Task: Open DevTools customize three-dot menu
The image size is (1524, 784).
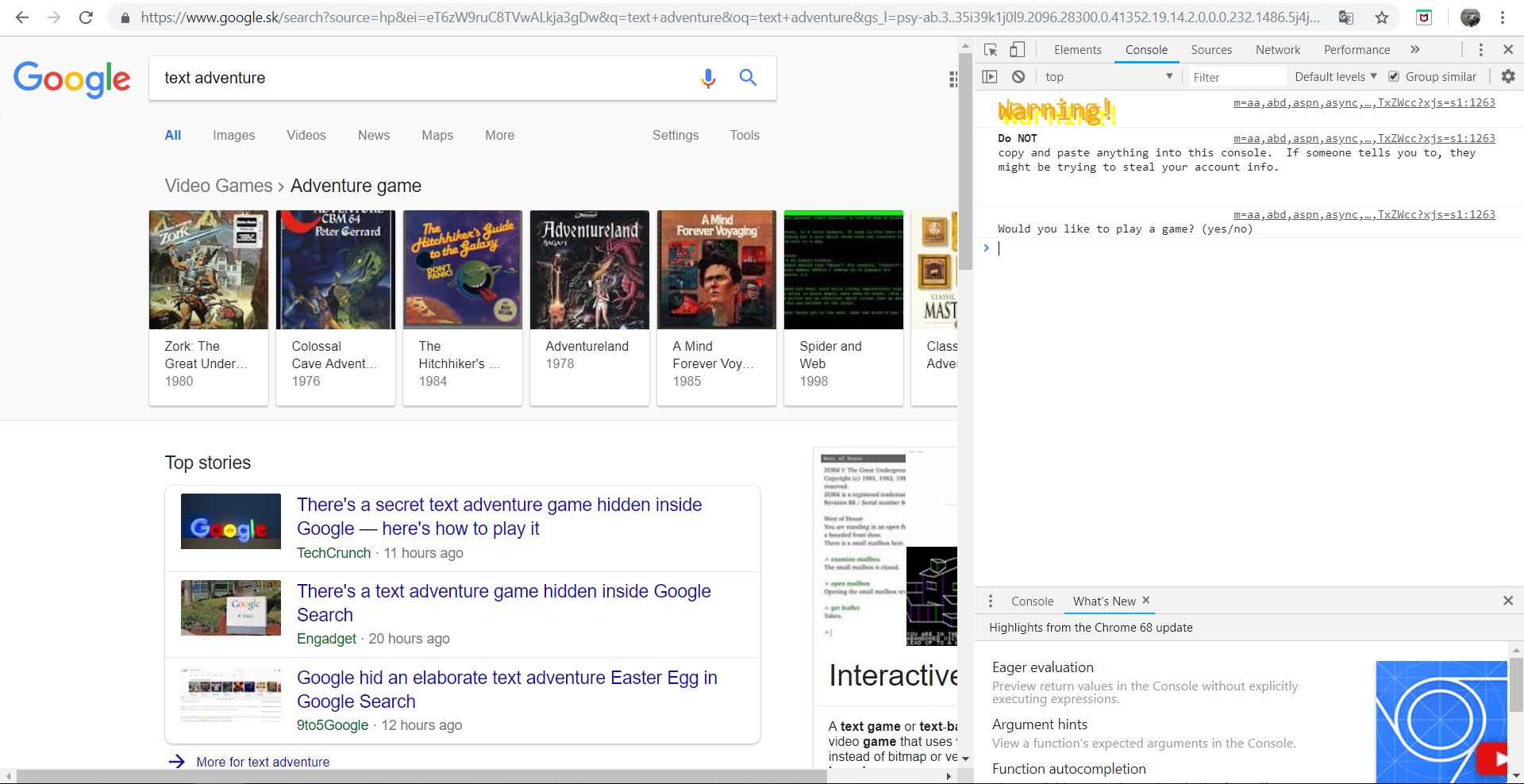Action: (x=1480, y=50)
